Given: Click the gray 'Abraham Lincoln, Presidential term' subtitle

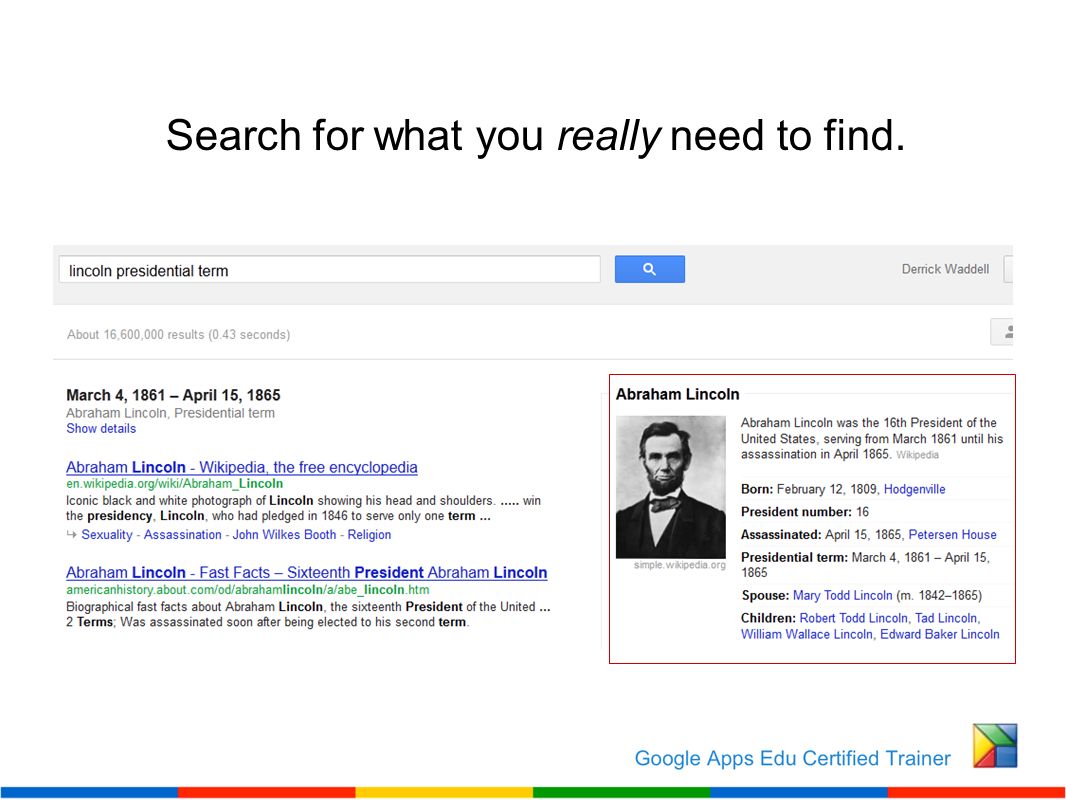Looking at the screenshot, I should coord(171,413).
